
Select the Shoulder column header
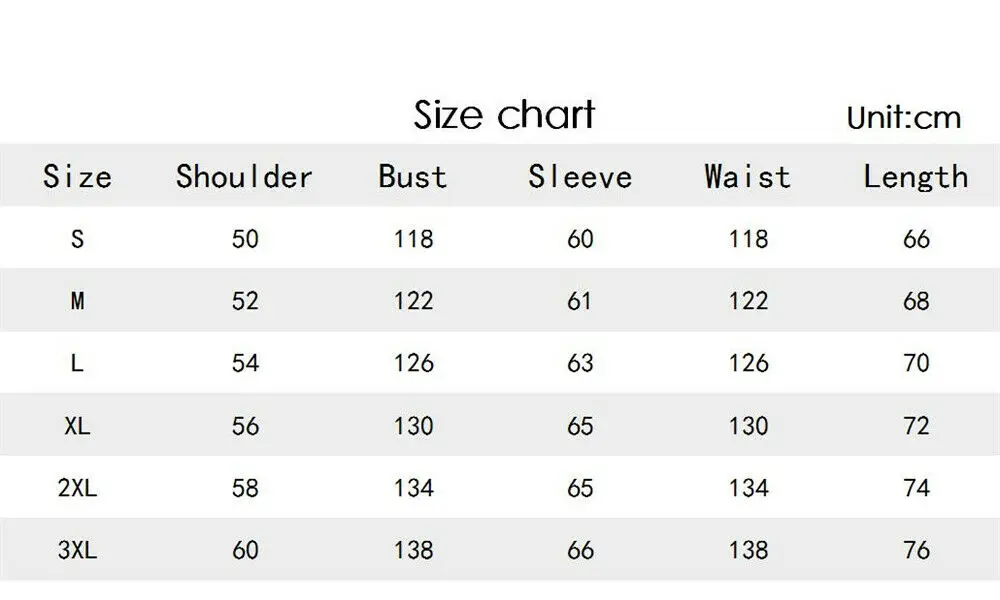244,177
